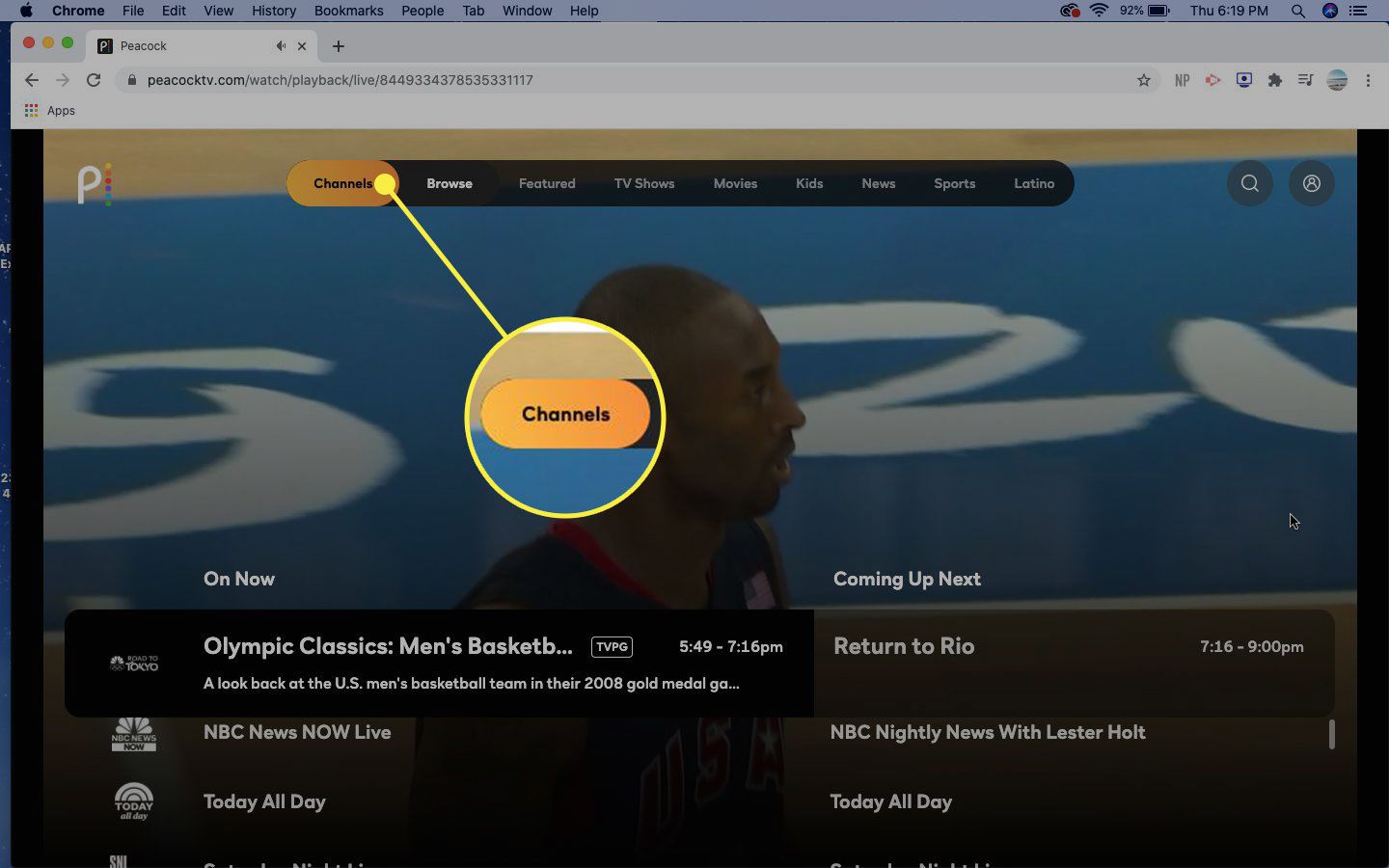Click the red arrow extension icon
Screen dimensions: 1389x868
[1212, 80]
